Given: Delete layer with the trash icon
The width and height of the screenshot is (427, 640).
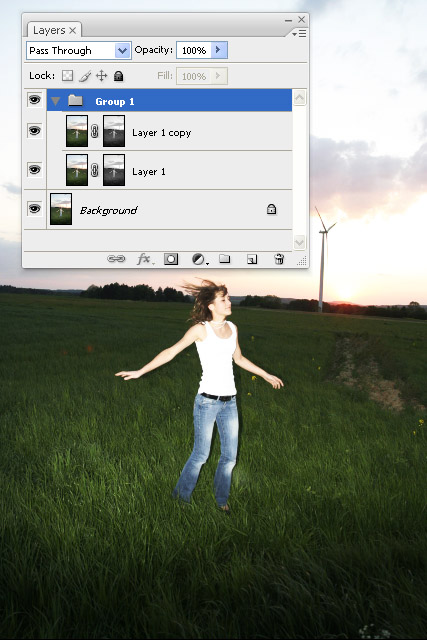Looking at the screenshot, I should pyautogui.click(x=279, y=259).
